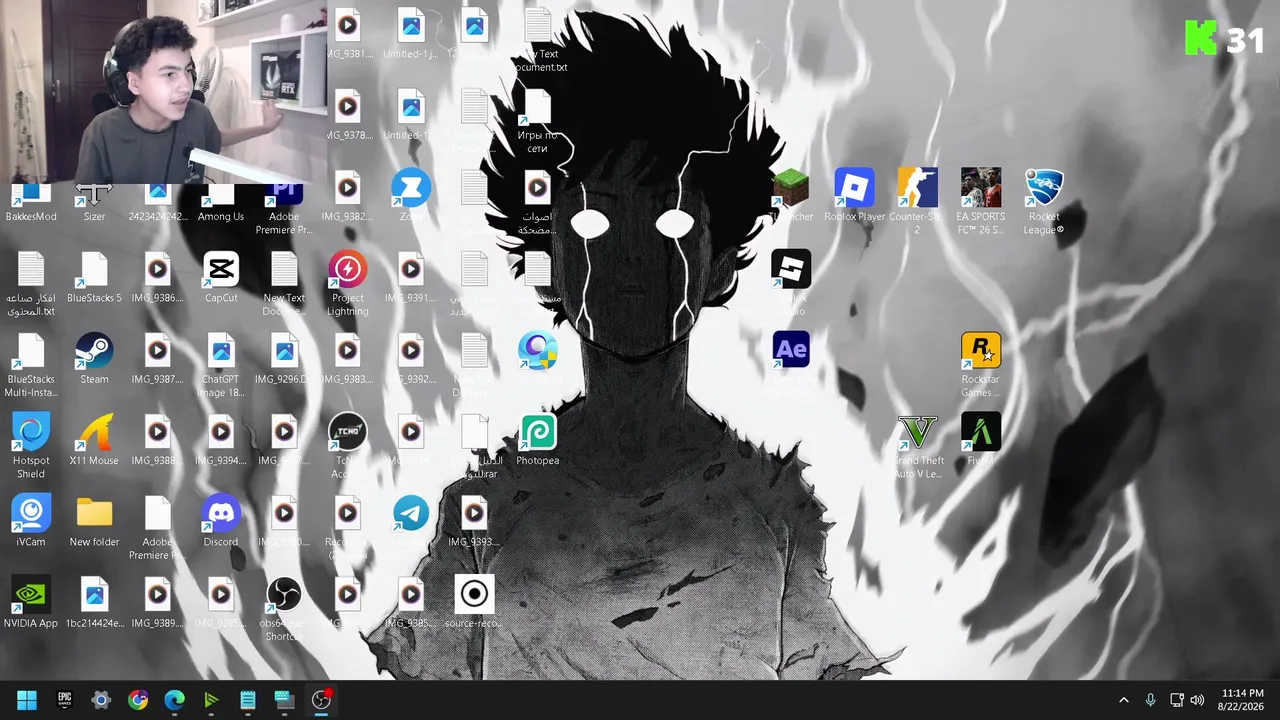
Task: Select the IMG_9388 video file
Action: coord(157,441)
